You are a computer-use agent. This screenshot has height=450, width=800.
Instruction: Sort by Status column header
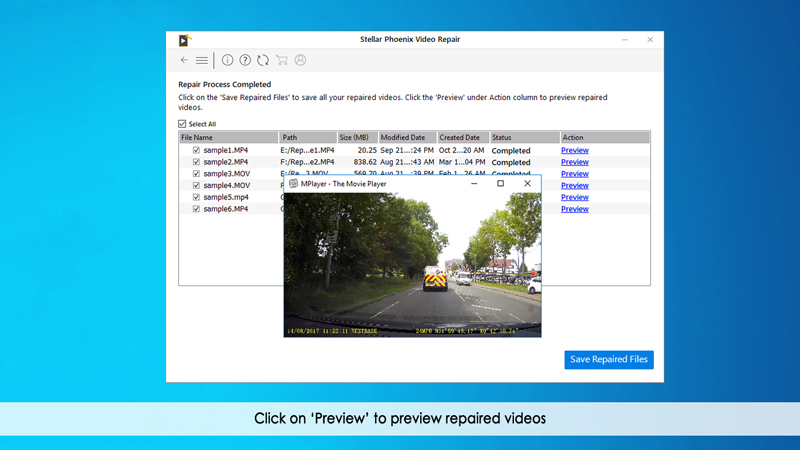click(x=524, y=137)
